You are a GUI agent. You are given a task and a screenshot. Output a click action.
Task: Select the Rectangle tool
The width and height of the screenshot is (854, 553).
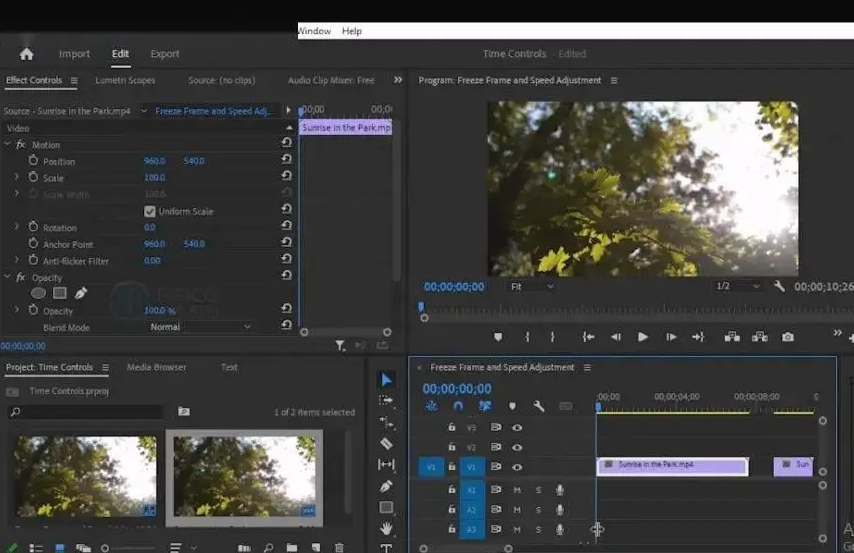click(x=386, y=507)
